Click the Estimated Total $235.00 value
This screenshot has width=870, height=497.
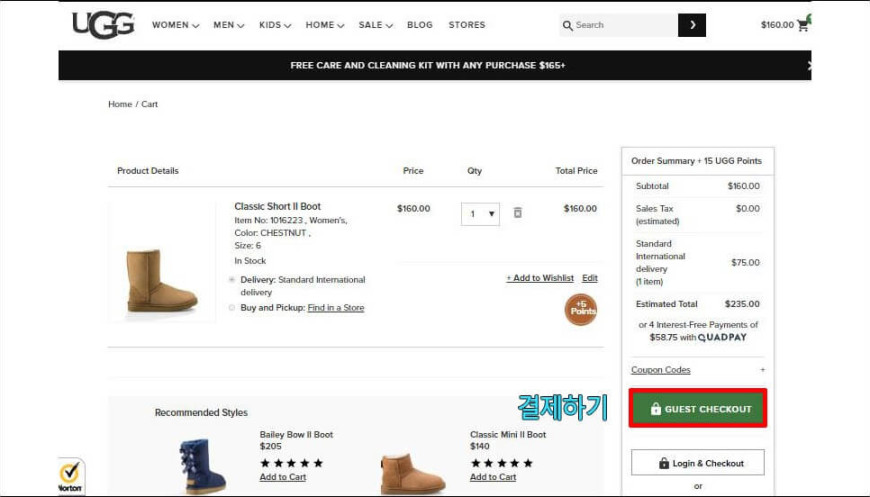pyautogui.click(x=742, y=304)
